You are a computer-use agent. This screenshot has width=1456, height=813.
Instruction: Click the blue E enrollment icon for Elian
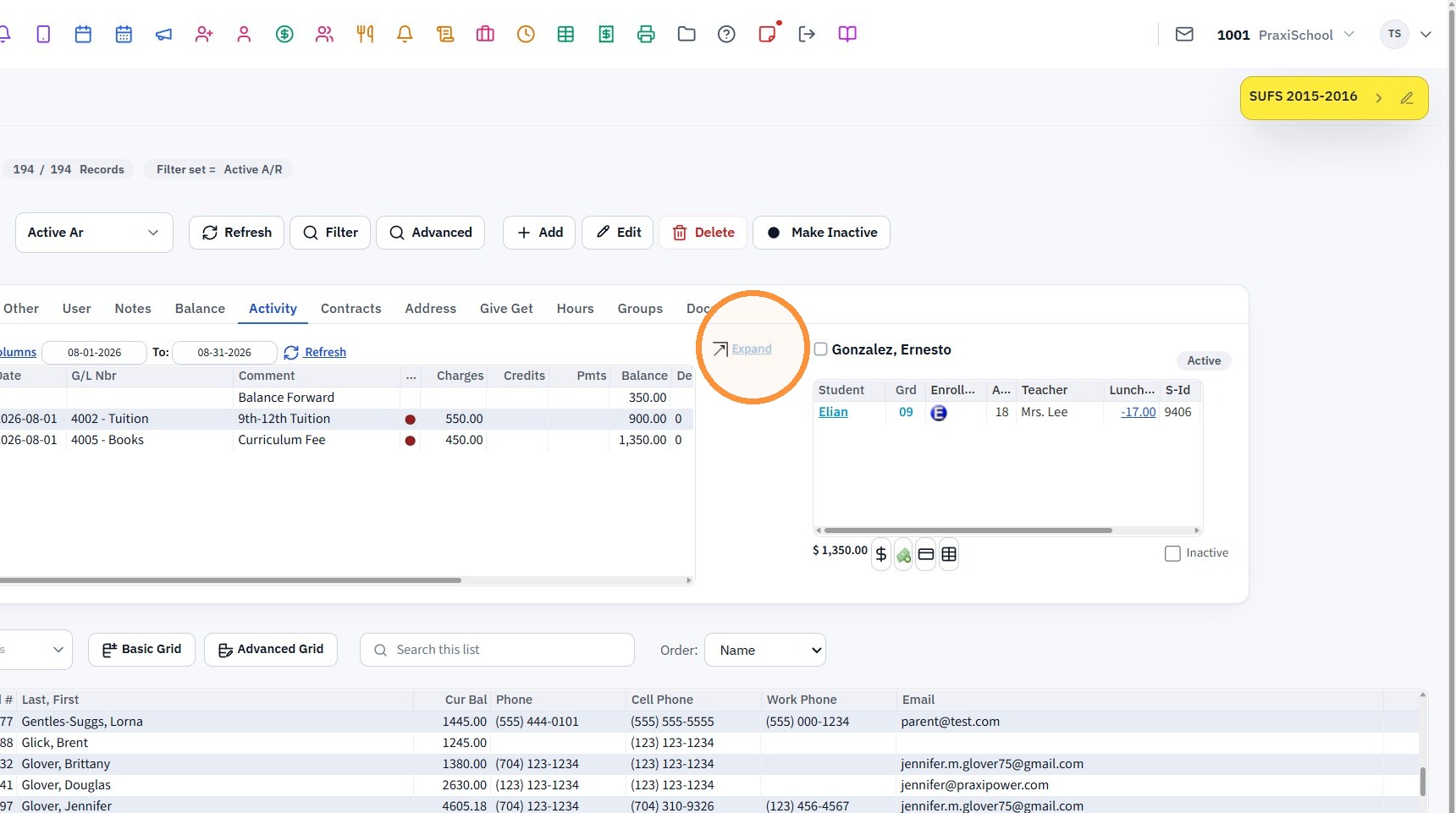(x=939, y=413)
